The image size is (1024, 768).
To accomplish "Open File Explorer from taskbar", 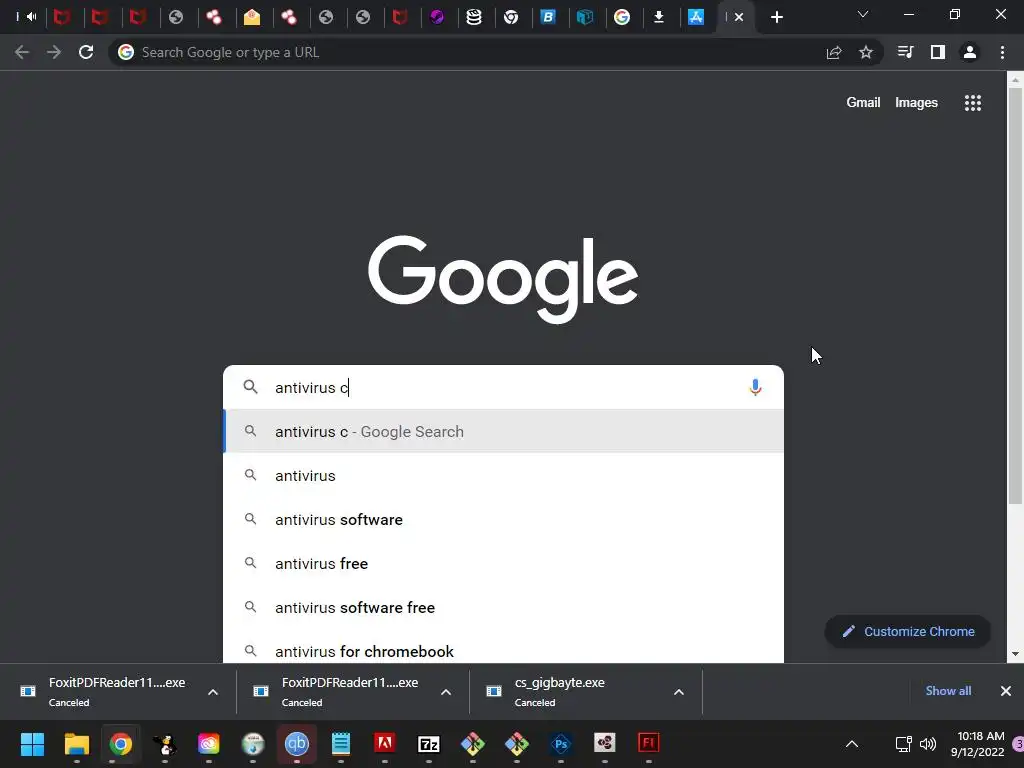I will point(76,743).
